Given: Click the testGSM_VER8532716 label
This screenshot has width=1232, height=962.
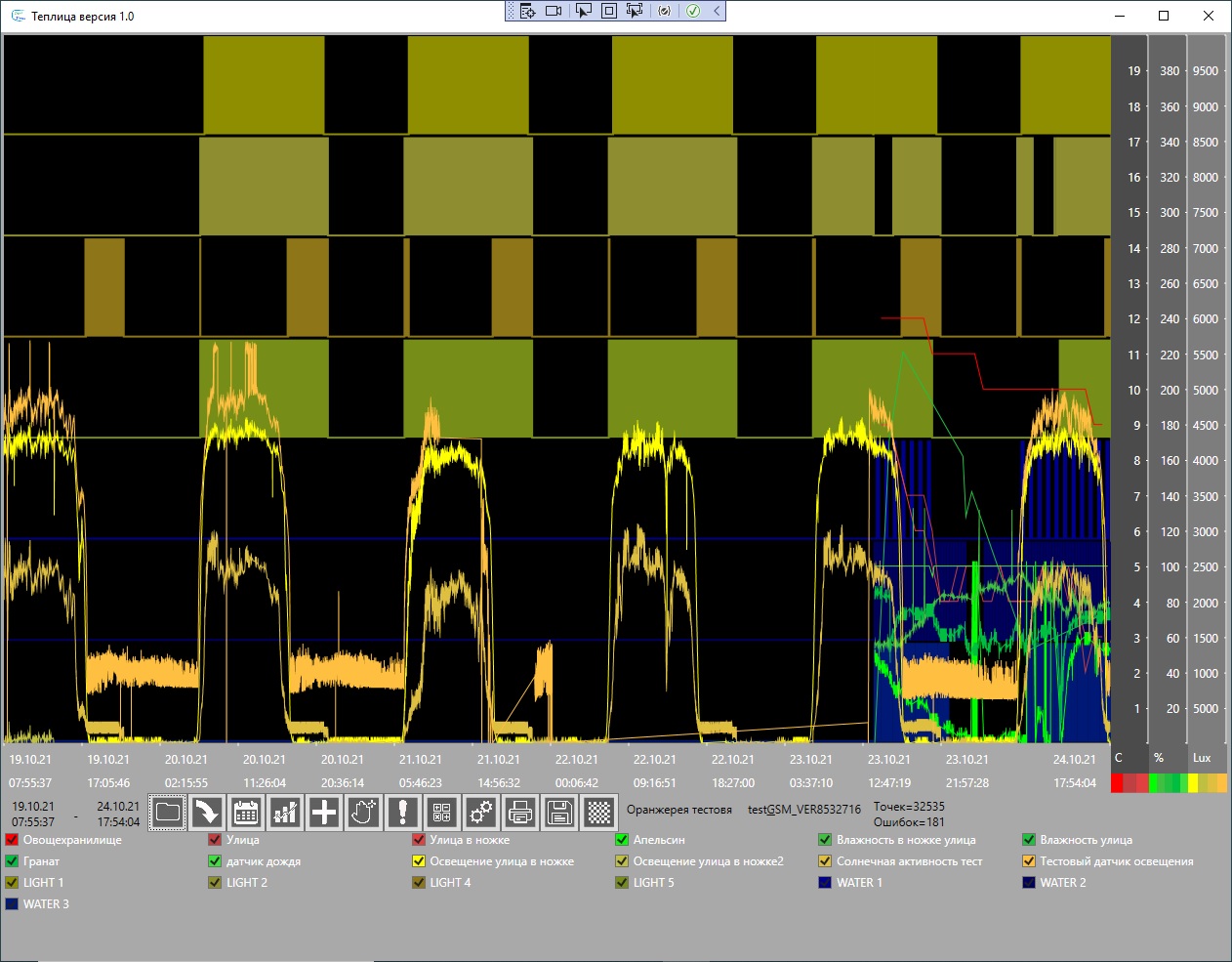Looking at the screenshot, I should [804, 810].
